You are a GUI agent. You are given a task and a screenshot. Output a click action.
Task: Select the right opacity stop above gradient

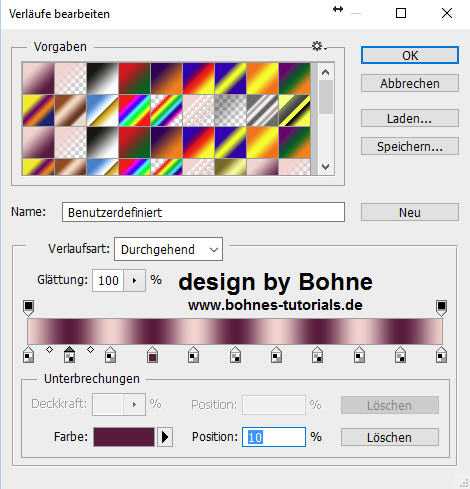pyautogui.click(x=441, y=308)
